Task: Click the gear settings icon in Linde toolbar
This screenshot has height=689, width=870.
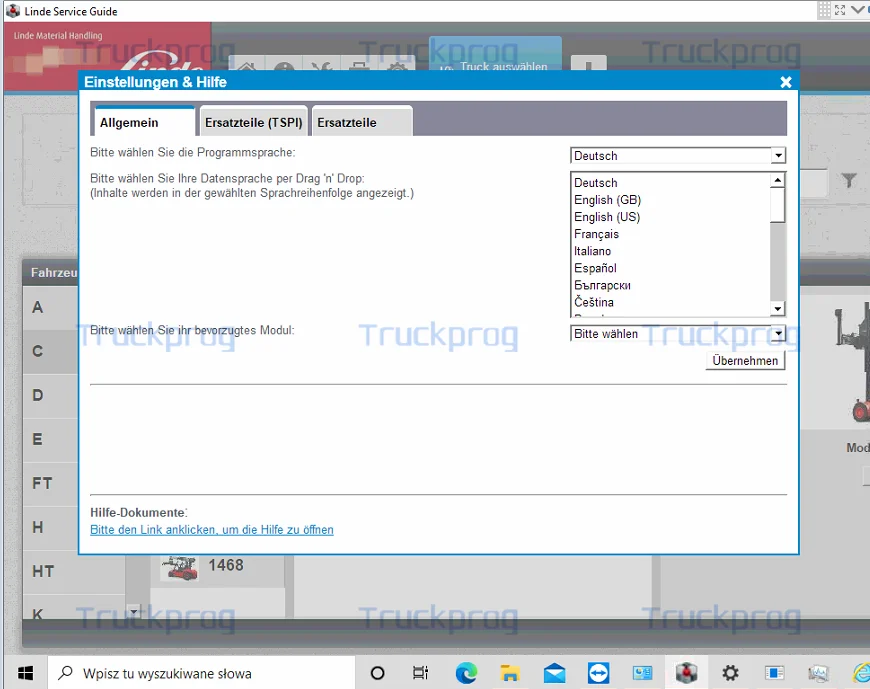Action: (x=397, y=65)
